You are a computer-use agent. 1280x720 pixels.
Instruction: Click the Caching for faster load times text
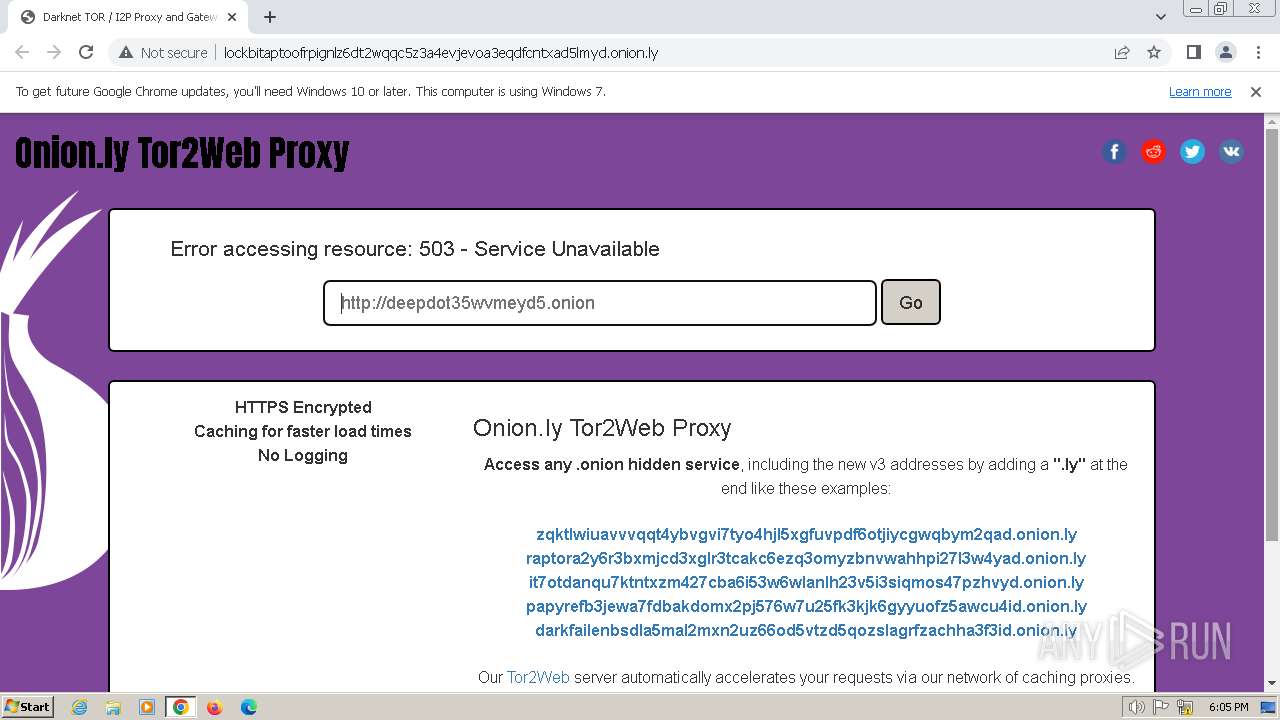point(303,431)
